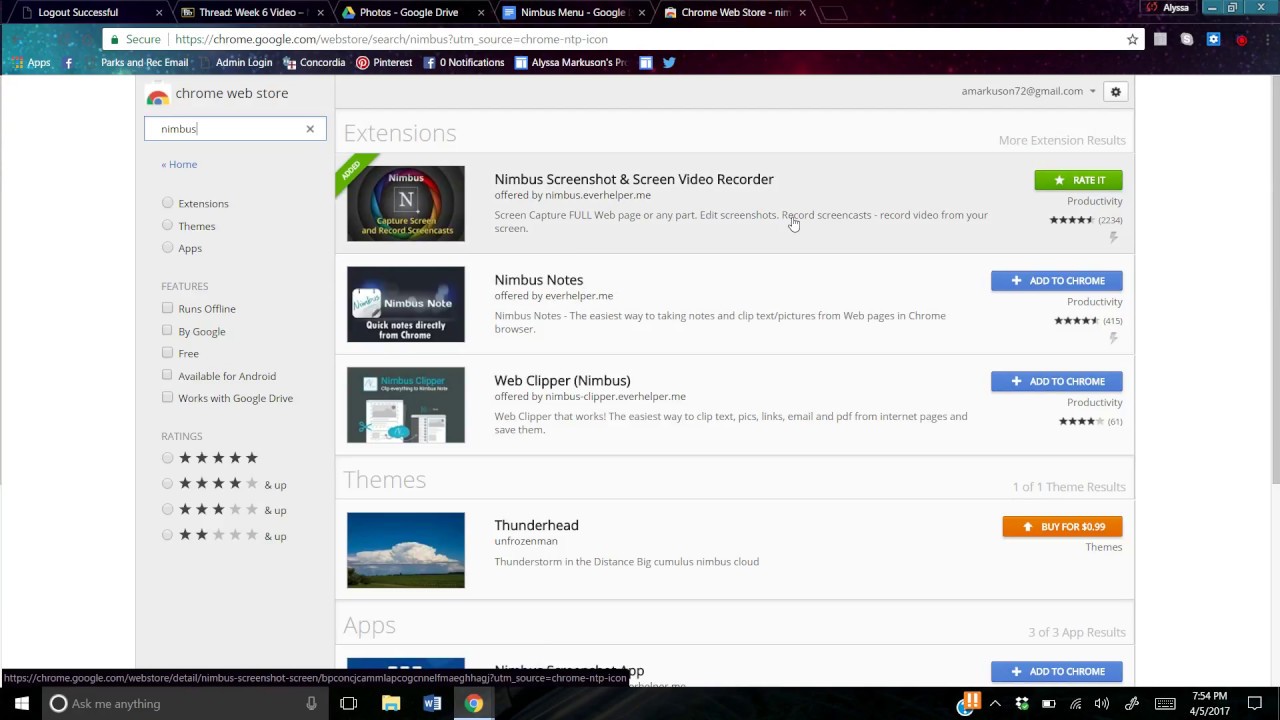
Task: Enable the By Google checkbox
Action: 167,330
